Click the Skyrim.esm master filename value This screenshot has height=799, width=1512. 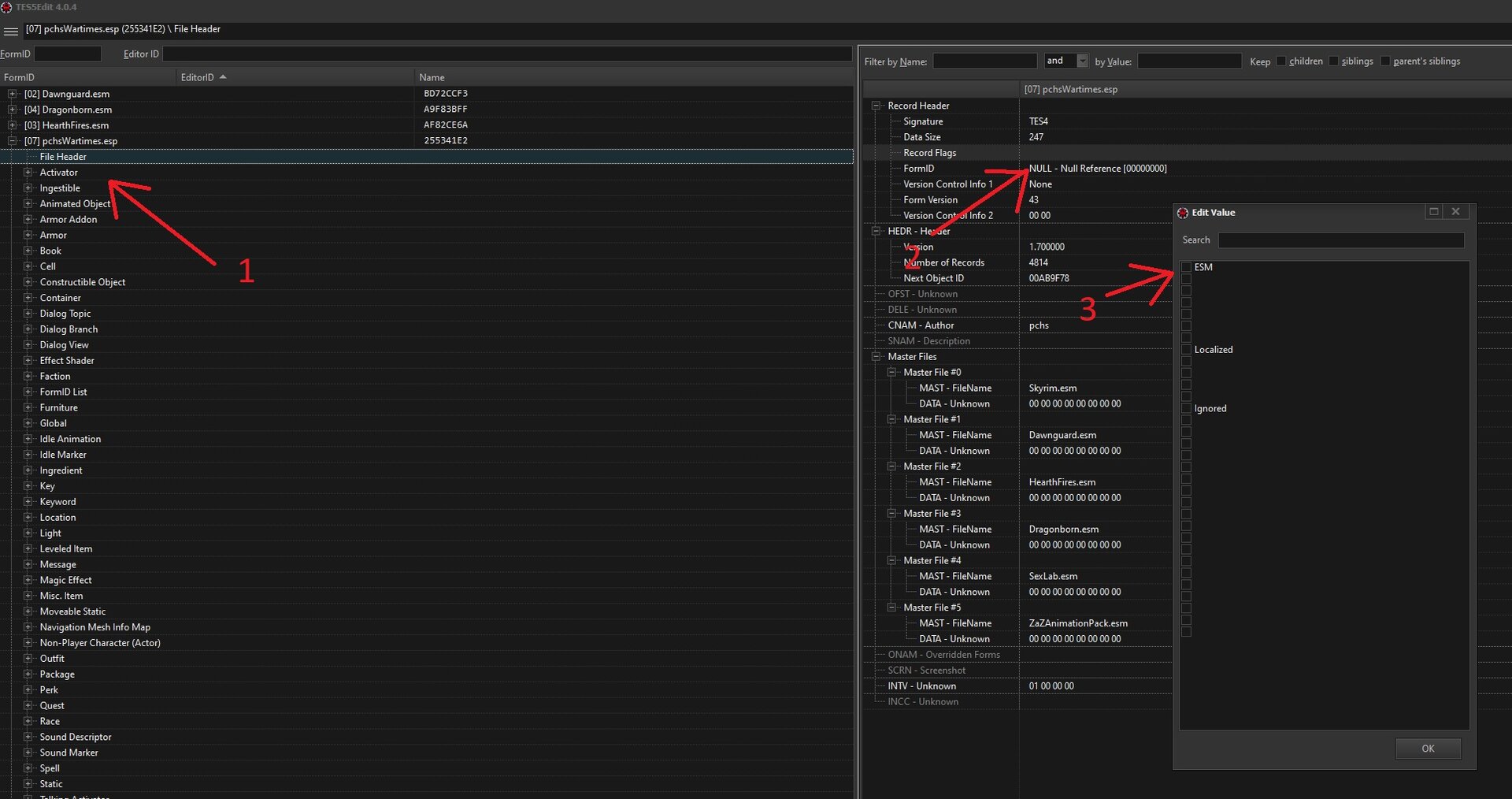1053,388
